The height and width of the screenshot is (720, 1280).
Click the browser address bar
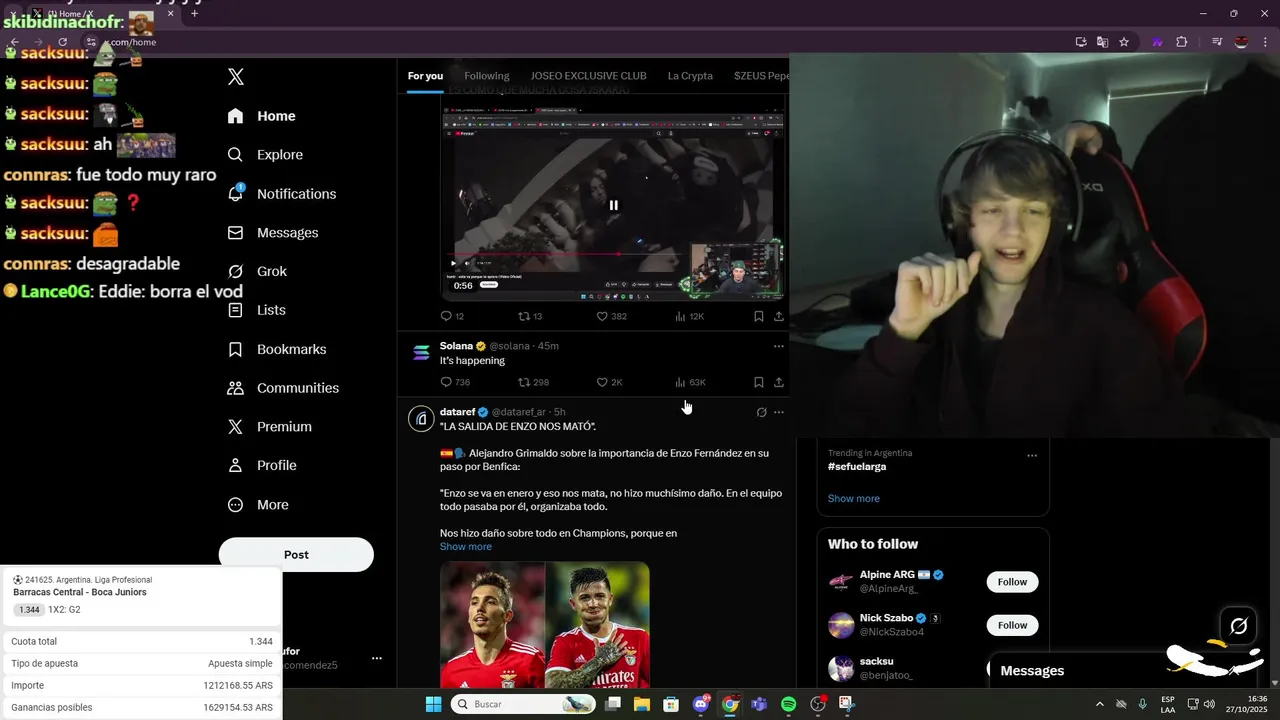tap(580, 42)
